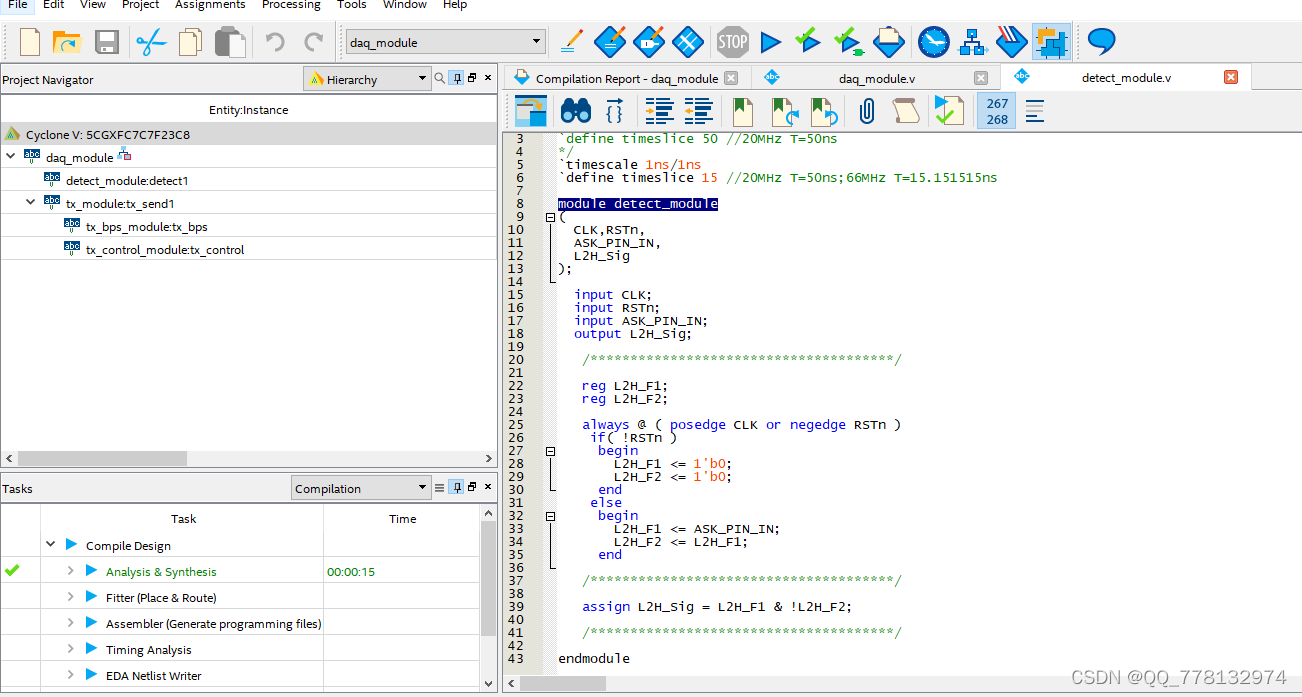Close the Compilation Report tab
Image resolution: width=1302 pixels, height=697 pixels.
[x=731, y=78]
